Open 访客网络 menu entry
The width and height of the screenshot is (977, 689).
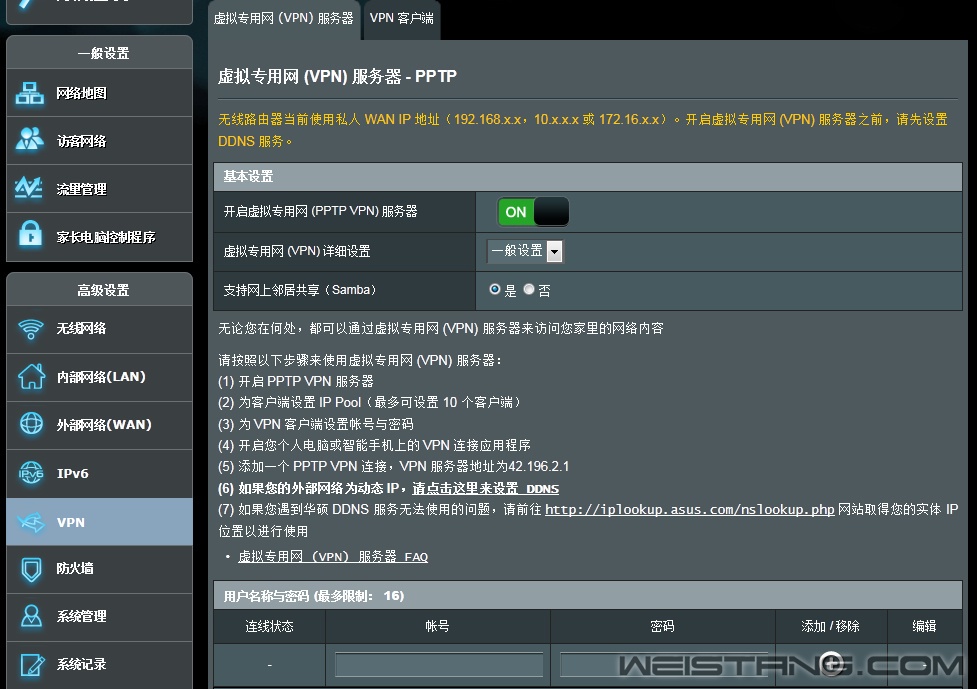point(82,141)
